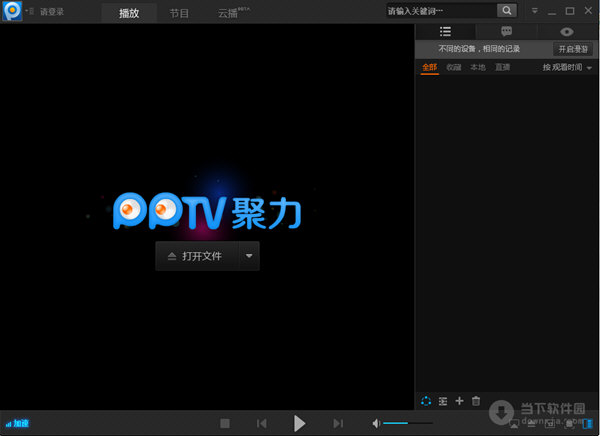Show the playlist list panel icon
600x436 pixels.
tap(445, 31)
